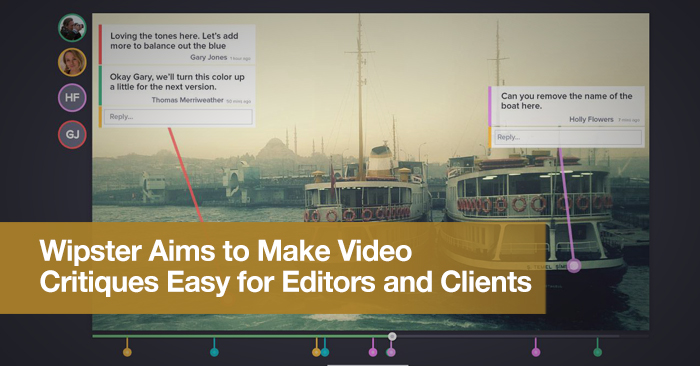
Task: Jump to purple marker before playhead
Action: tap(373, 352)
